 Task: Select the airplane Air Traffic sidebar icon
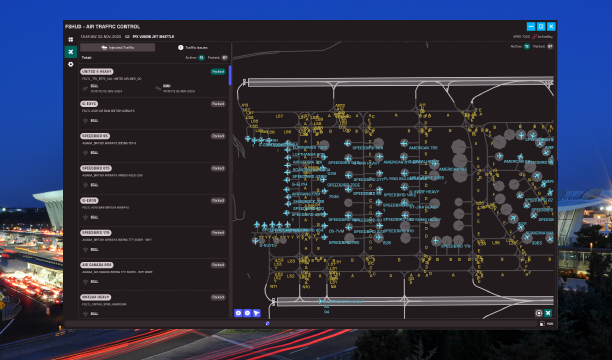(x=71, y=52)
